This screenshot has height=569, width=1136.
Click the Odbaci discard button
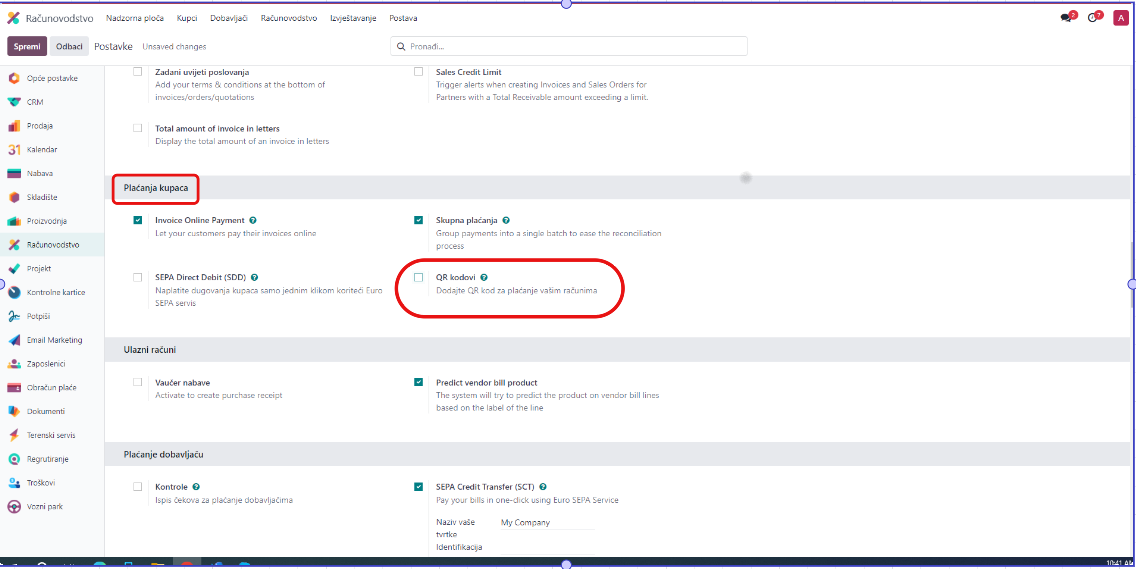coord(69,46)
